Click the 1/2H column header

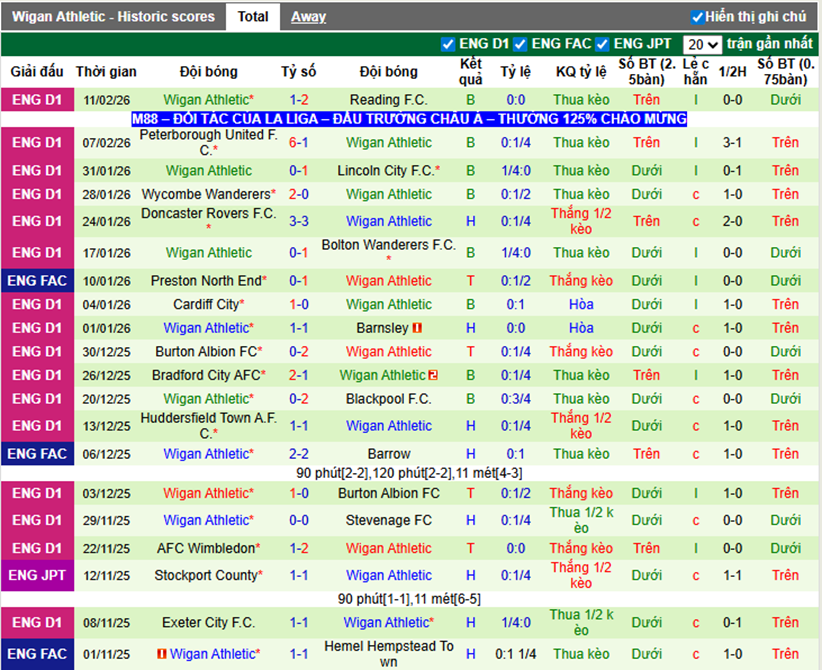coord(732,72)
